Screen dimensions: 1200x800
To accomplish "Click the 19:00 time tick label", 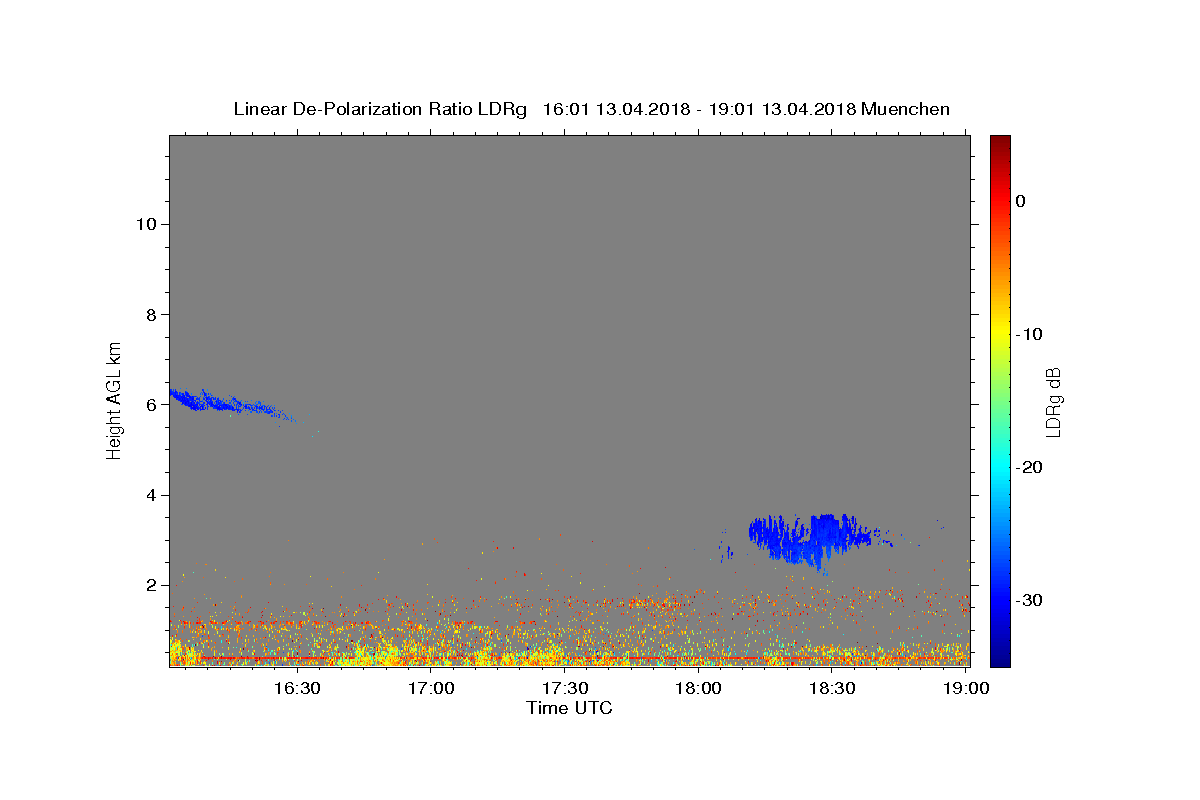I will click(966, 688).
